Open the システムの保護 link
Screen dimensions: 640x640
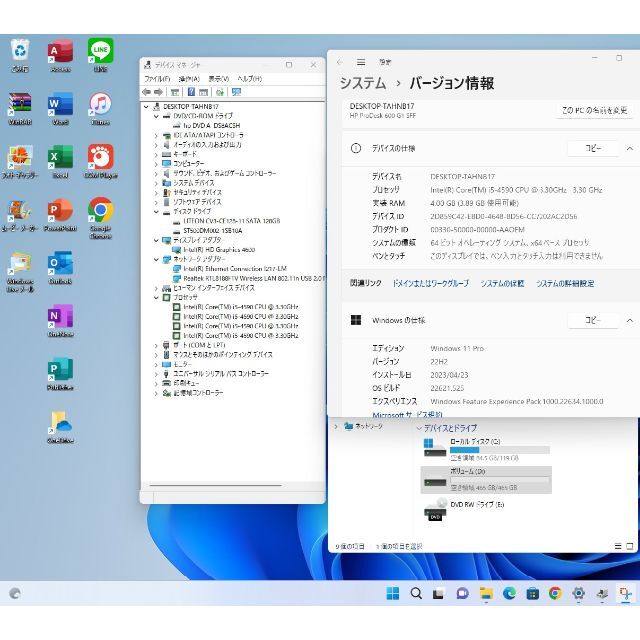(502, 283)
